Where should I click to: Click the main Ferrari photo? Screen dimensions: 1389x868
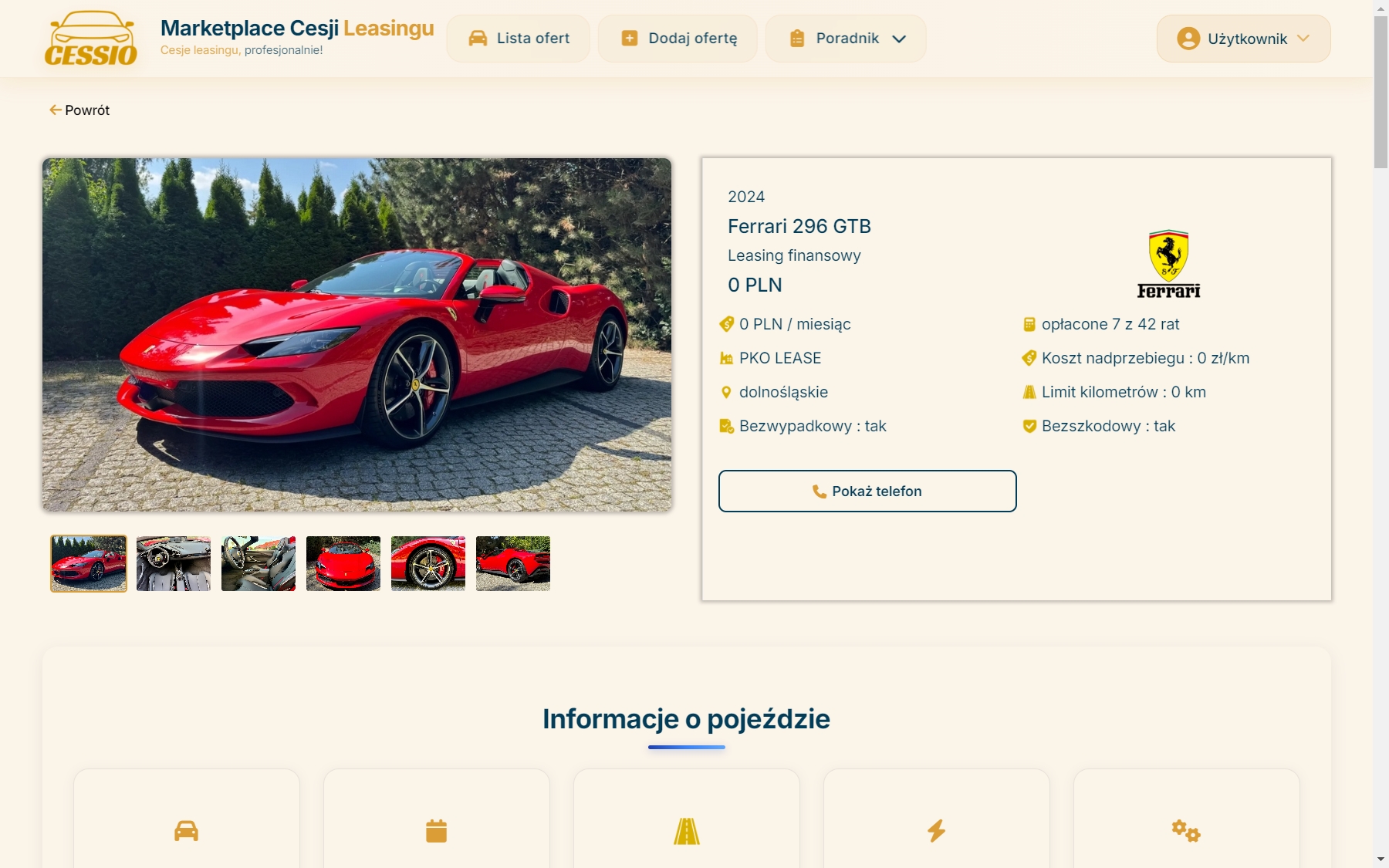(357, 335)
